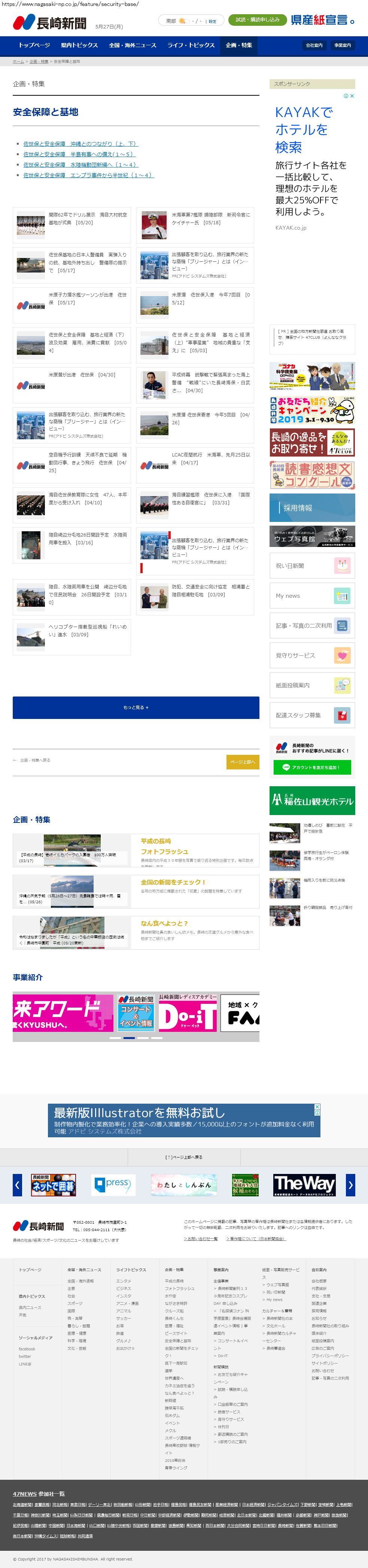Click the 試読・購読申し込み green button

[257, 20]
